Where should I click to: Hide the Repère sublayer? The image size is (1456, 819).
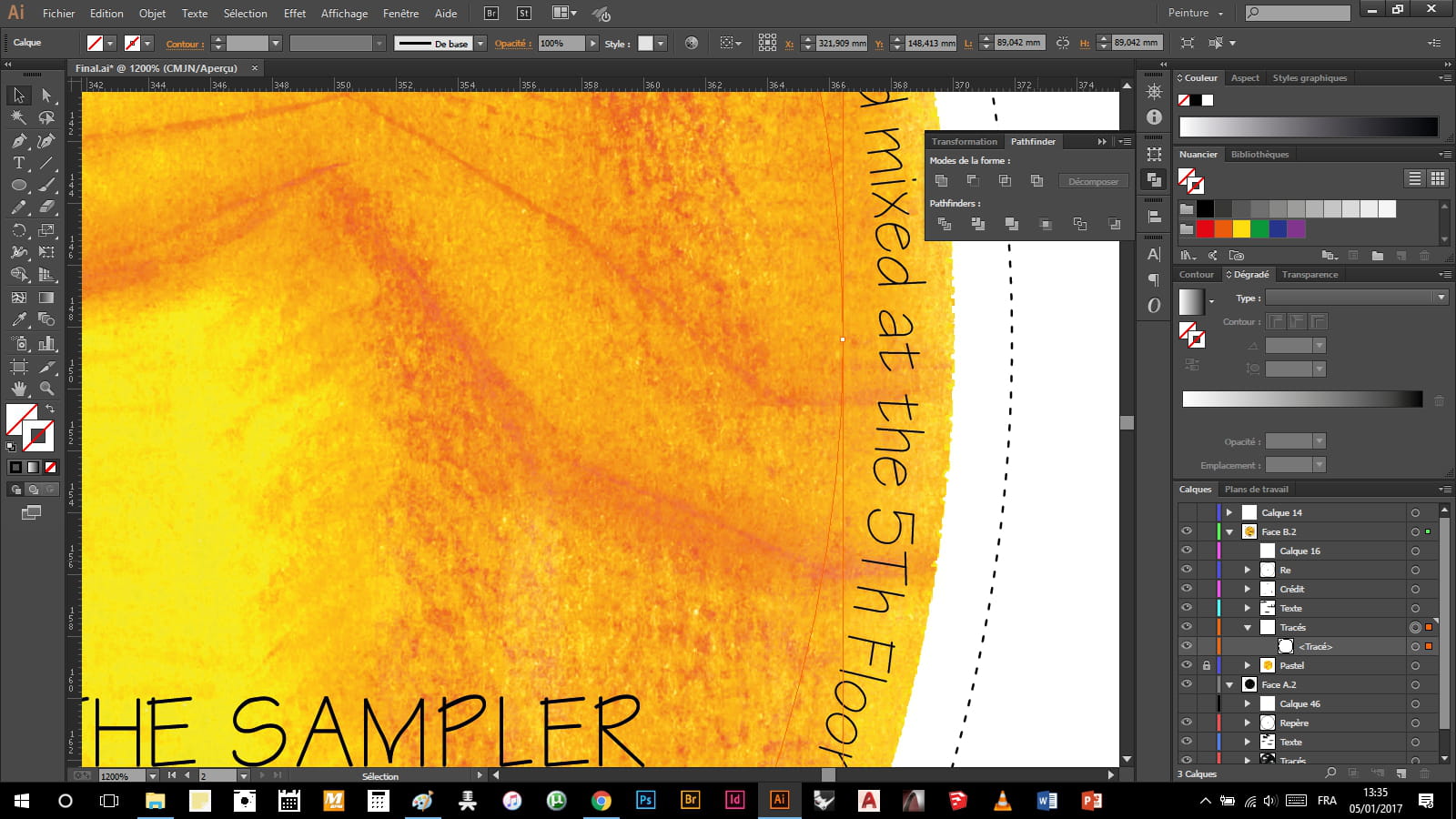[1187, 723]
